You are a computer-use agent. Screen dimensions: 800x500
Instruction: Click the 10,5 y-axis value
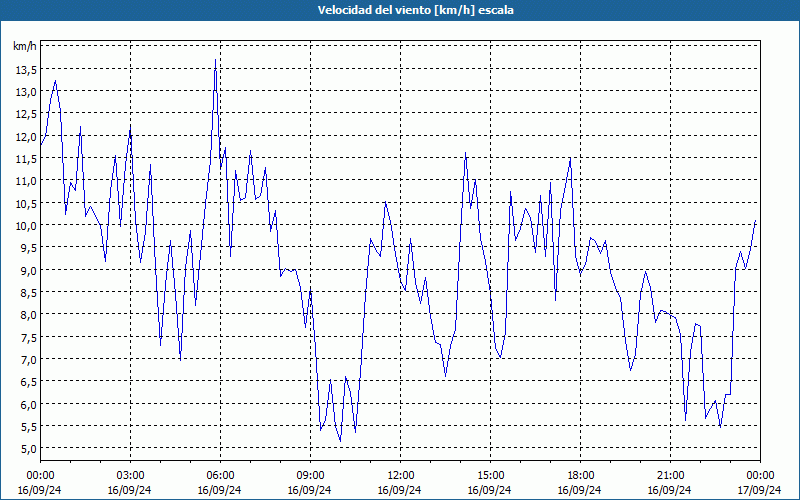(26, 204)
